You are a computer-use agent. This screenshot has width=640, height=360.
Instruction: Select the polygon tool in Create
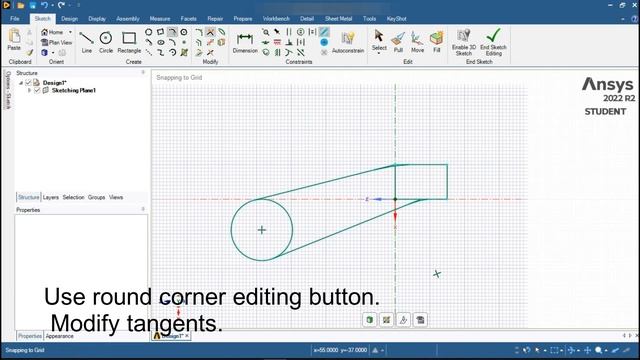[x=184, y=32]
